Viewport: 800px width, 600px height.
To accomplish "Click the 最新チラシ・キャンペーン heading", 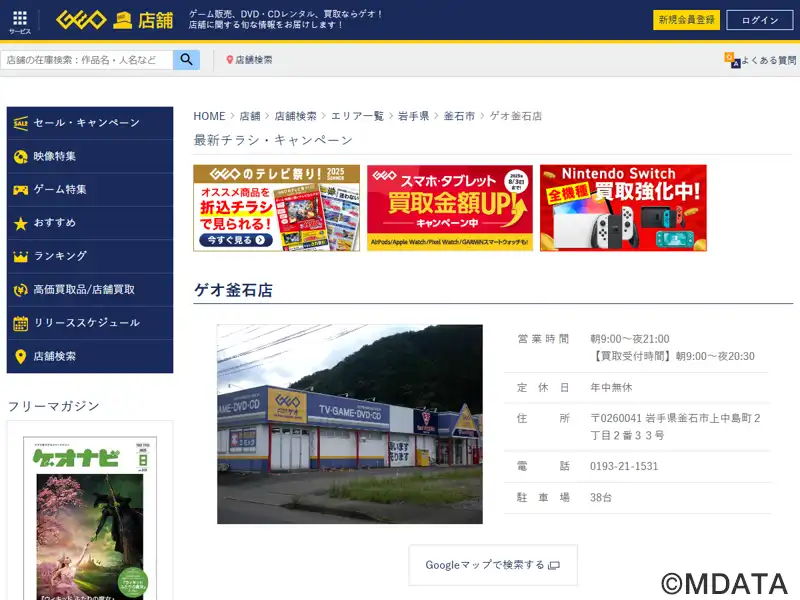I will click(273, 140).
